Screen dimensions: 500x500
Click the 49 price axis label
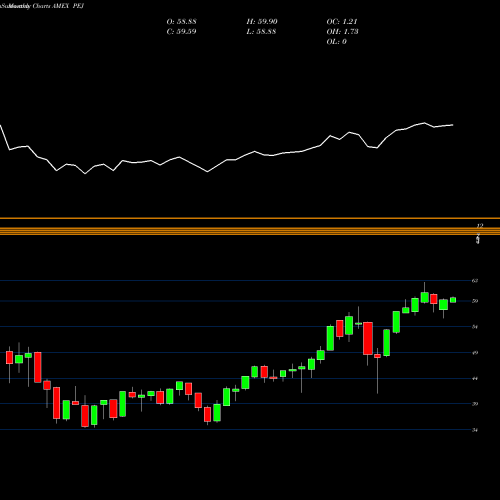click(x=475, y=353)
